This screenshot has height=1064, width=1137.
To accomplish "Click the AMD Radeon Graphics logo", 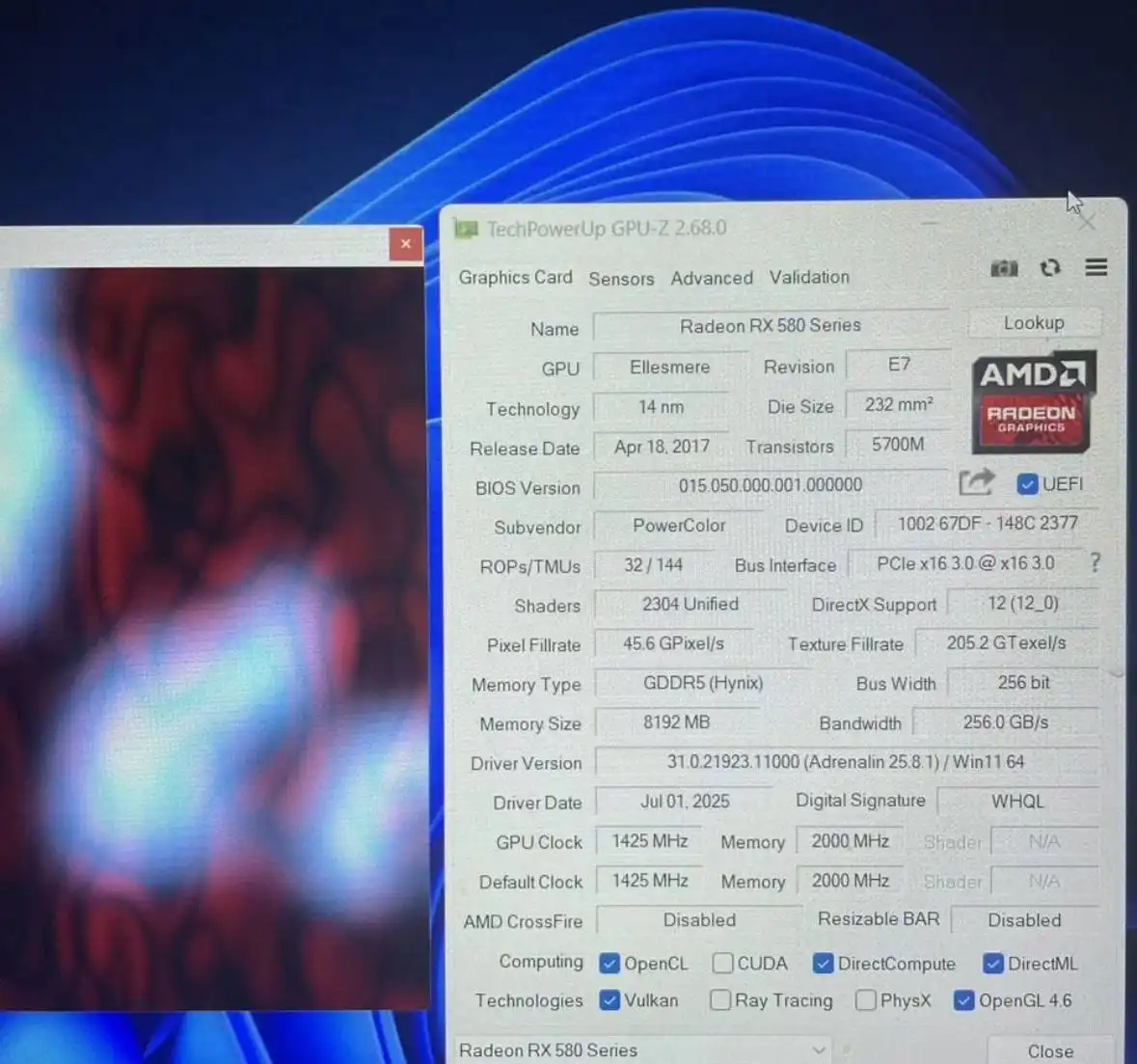I will click(x=1031, y=401).
